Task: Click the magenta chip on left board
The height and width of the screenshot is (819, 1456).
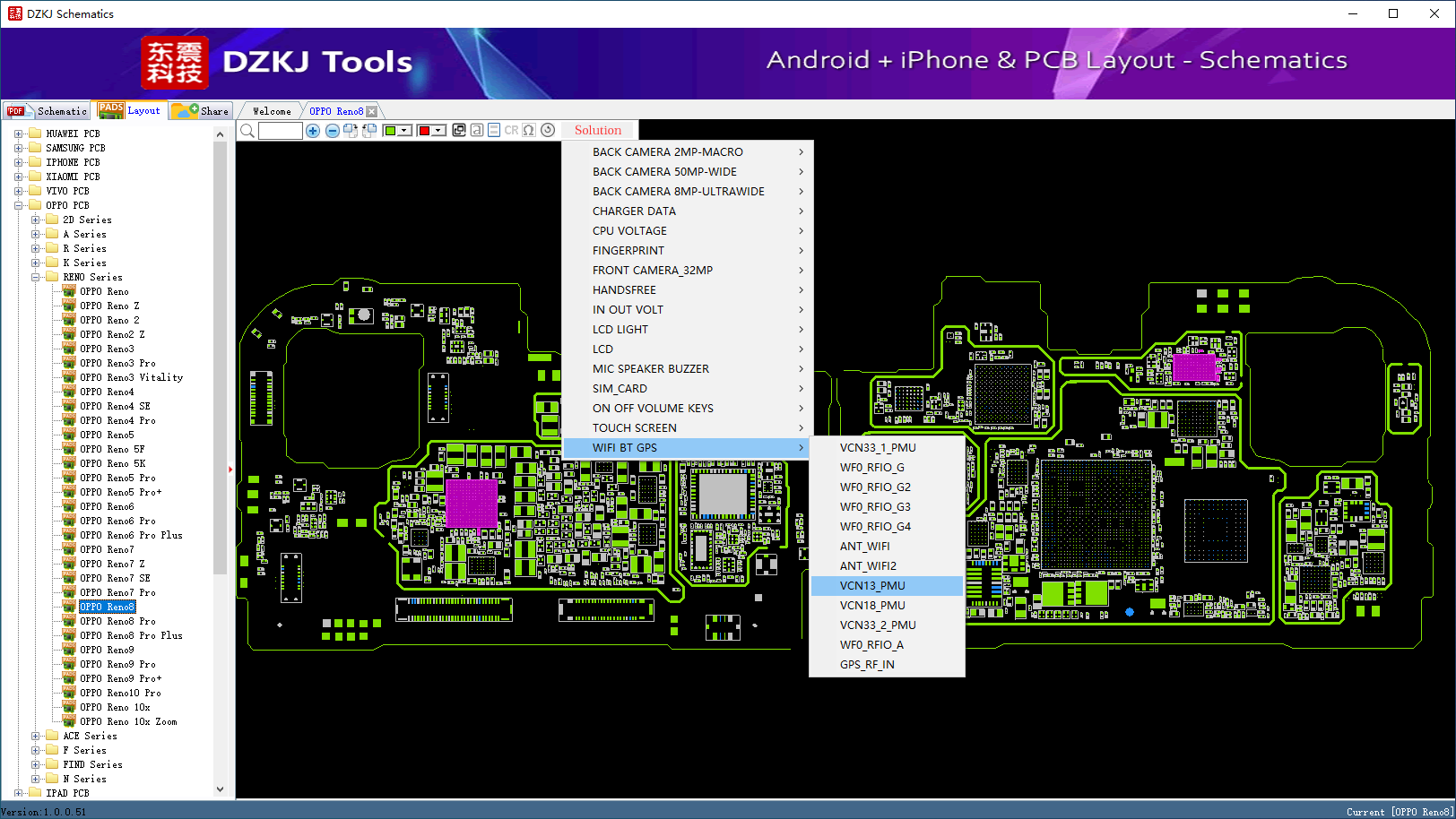Action: [472, 504]
